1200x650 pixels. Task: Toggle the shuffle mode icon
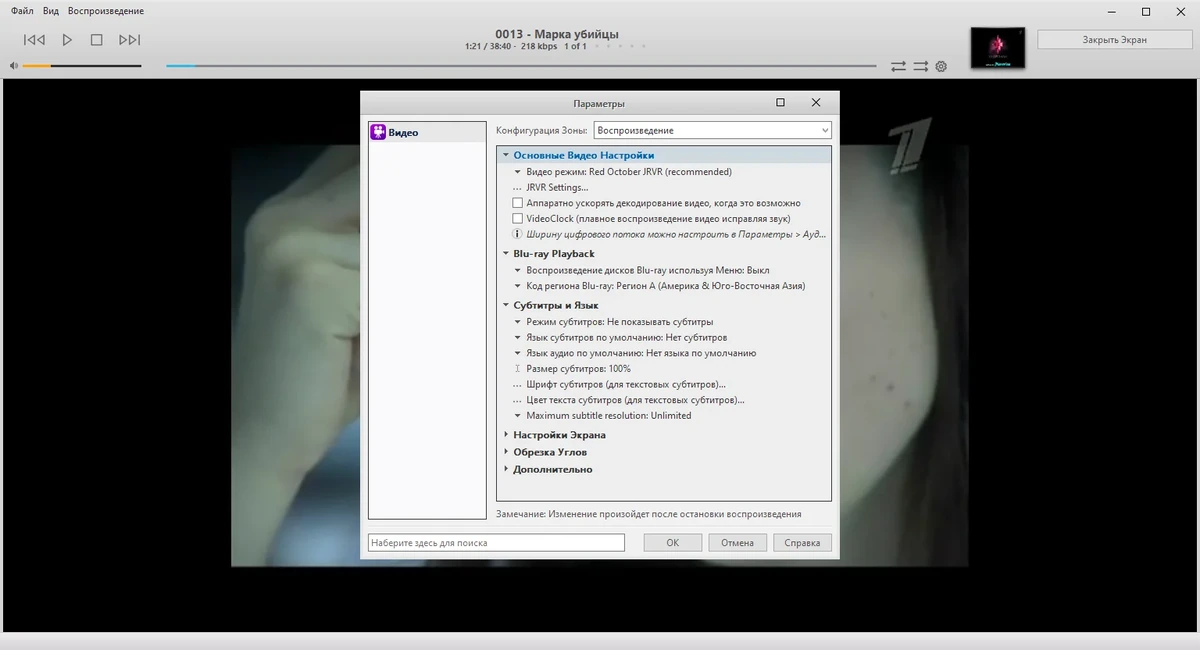920,66
